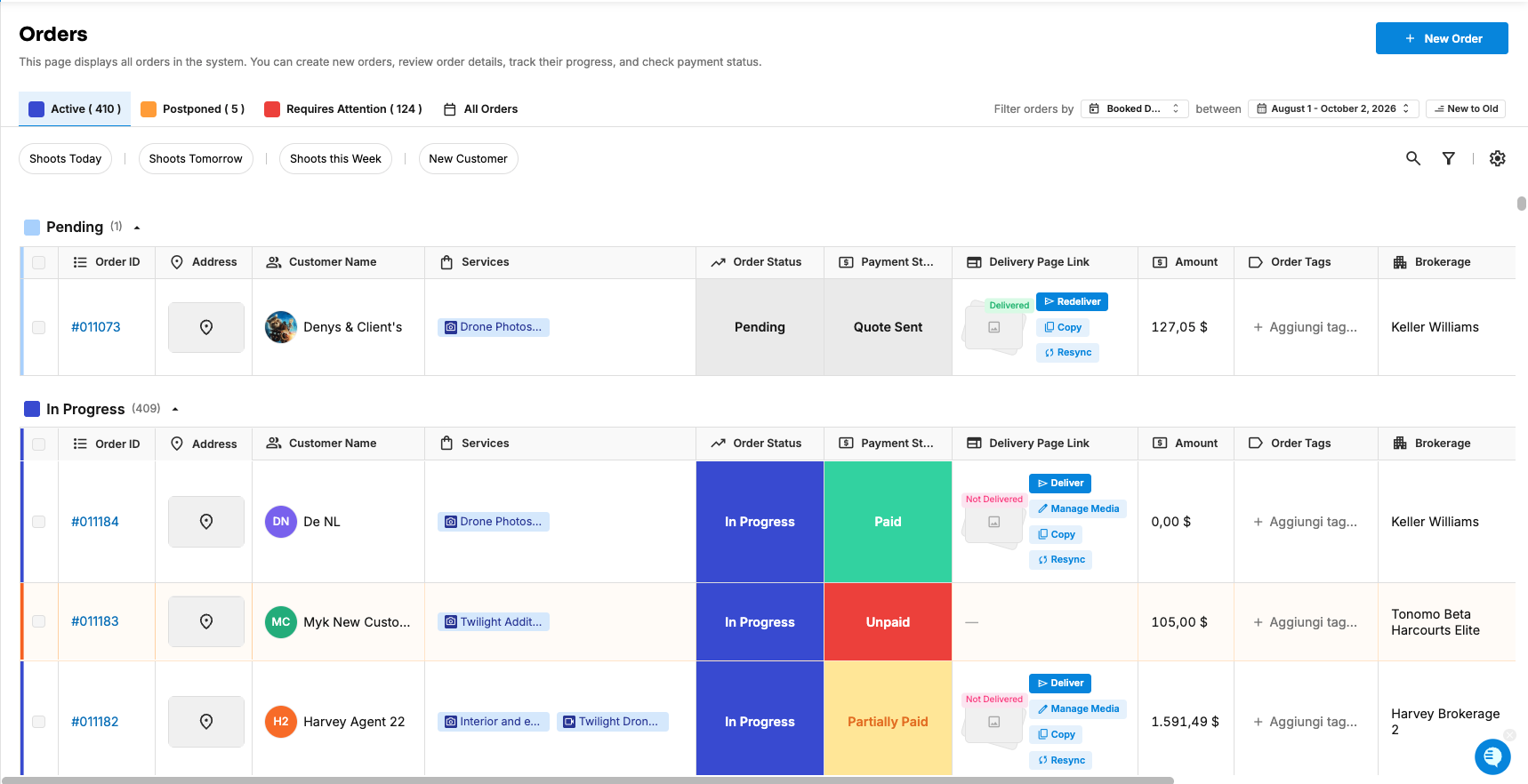Collapse the In Progress group

point(175,409)
